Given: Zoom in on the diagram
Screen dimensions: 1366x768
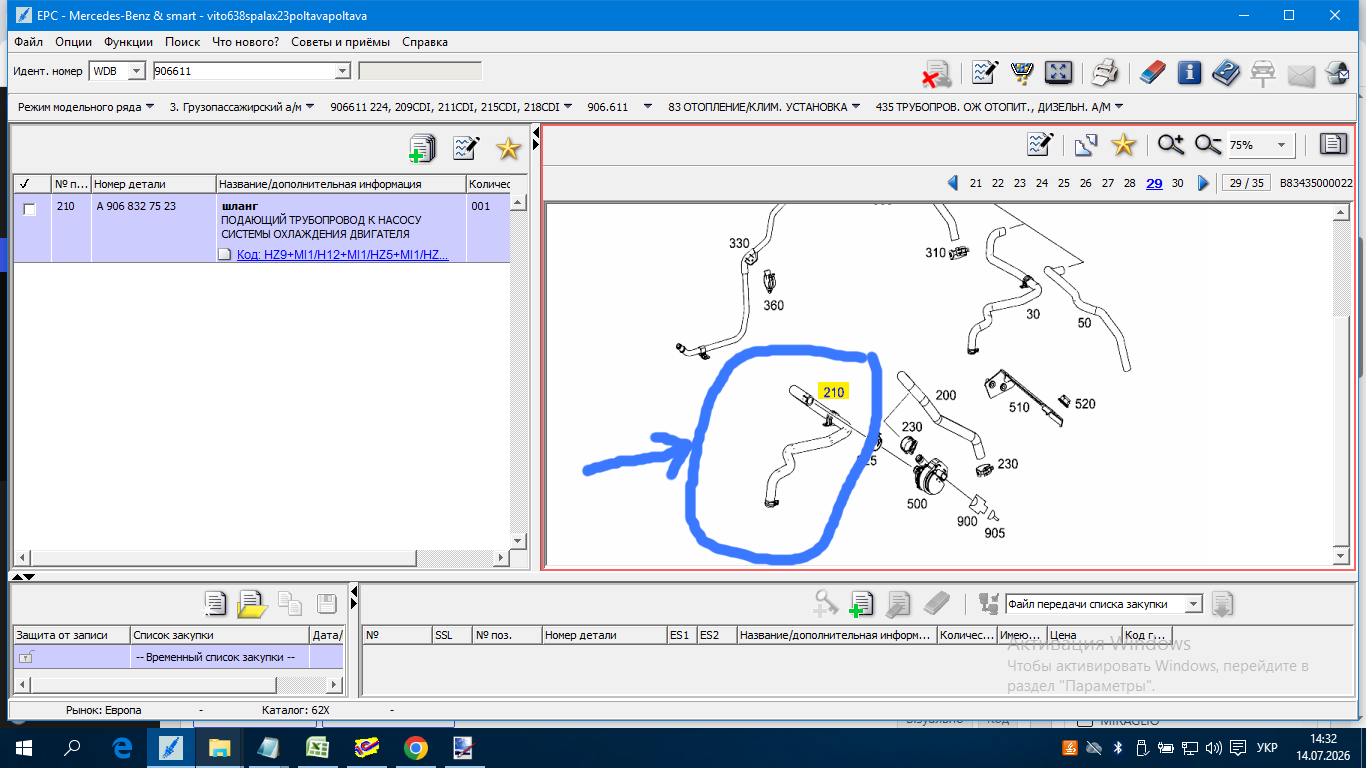Looking at the screenshot, I should (x=1171, y=145).
